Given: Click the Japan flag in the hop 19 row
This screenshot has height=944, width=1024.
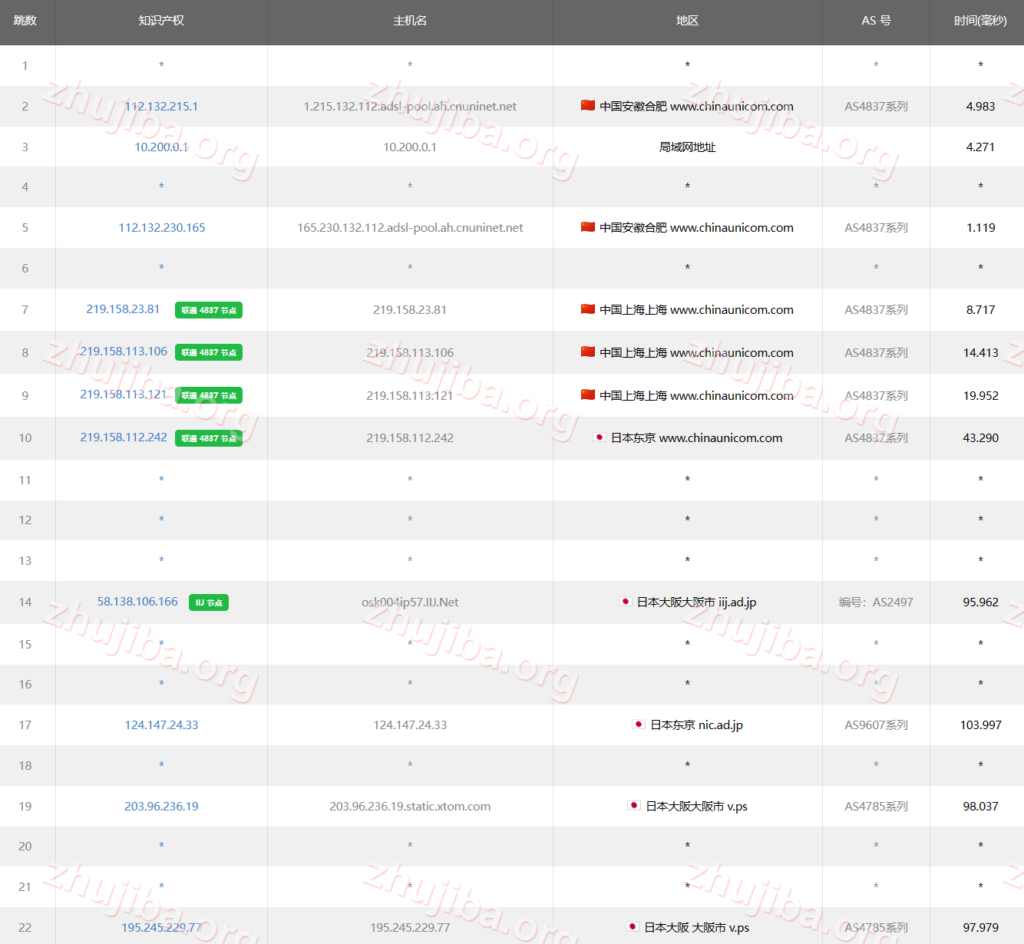Looking at the screenshot, I should (633, 806).
